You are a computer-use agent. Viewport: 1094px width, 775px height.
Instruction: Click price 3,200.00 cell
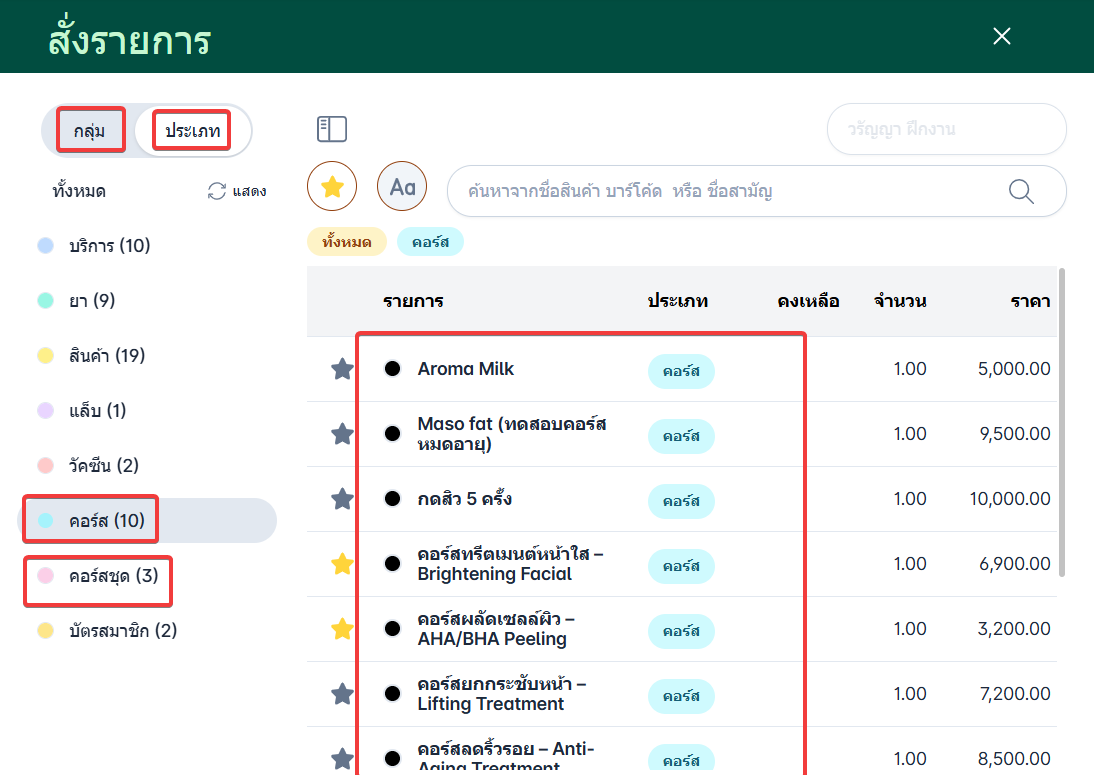pyautogui.click(x=1014, y=629)
